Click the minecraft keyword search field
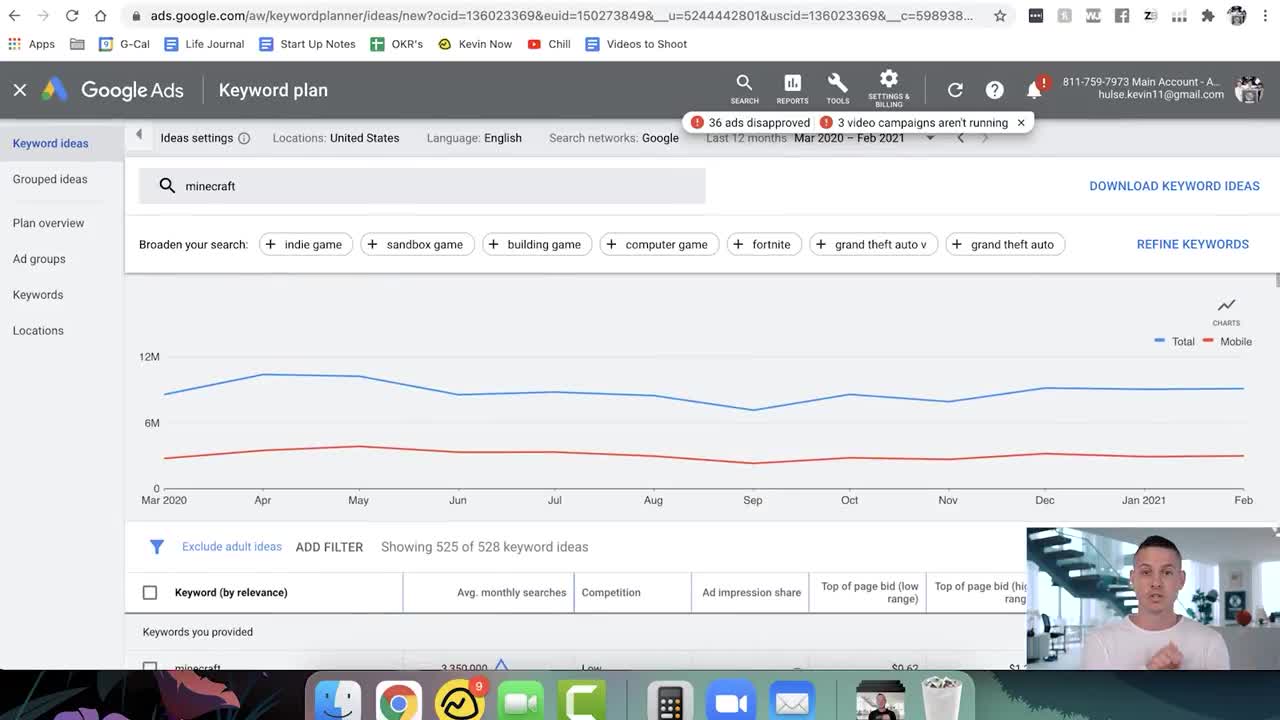The height and width of the screenshot is (720, 1280). coord(422,186)
